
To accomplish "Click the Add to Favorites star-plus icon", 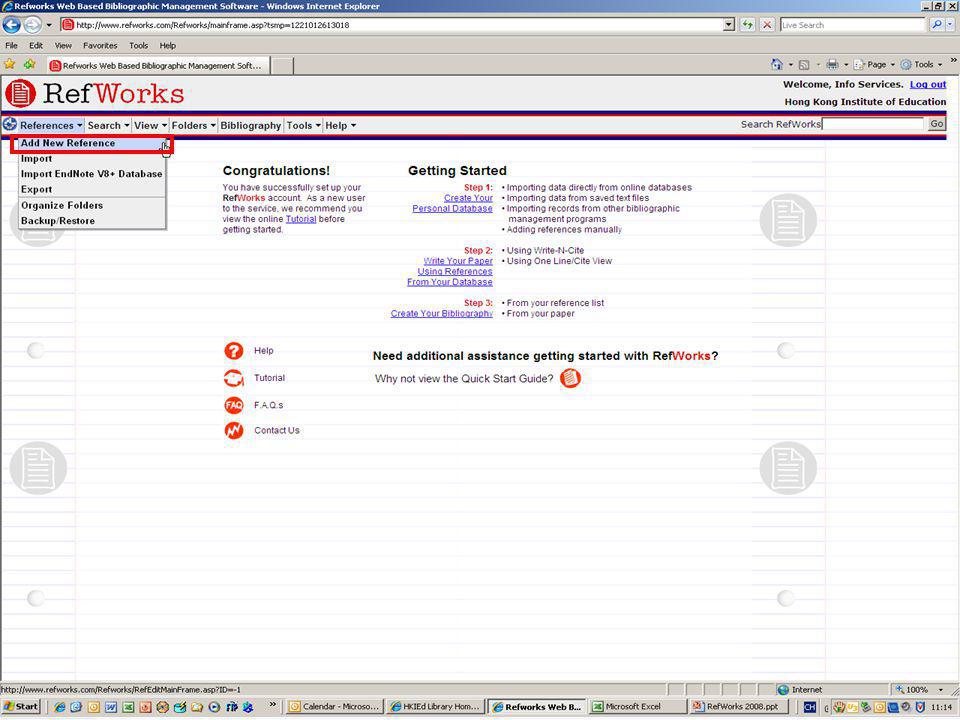I will pyautogui.click(x=29, y=64).
